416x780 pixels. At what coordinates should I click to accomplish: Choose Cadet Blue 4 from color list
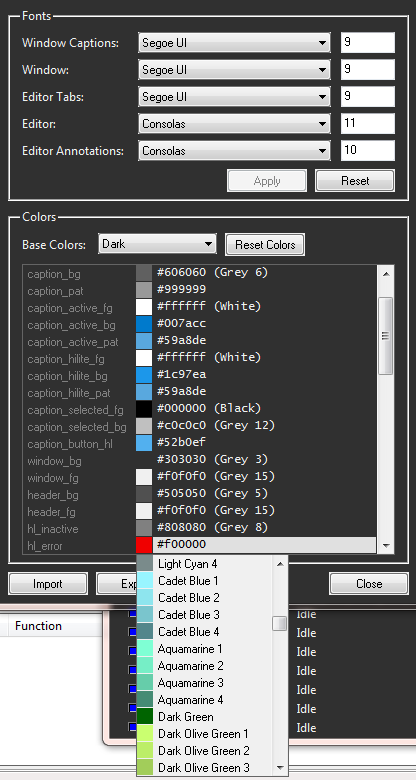tap(205, 632)
